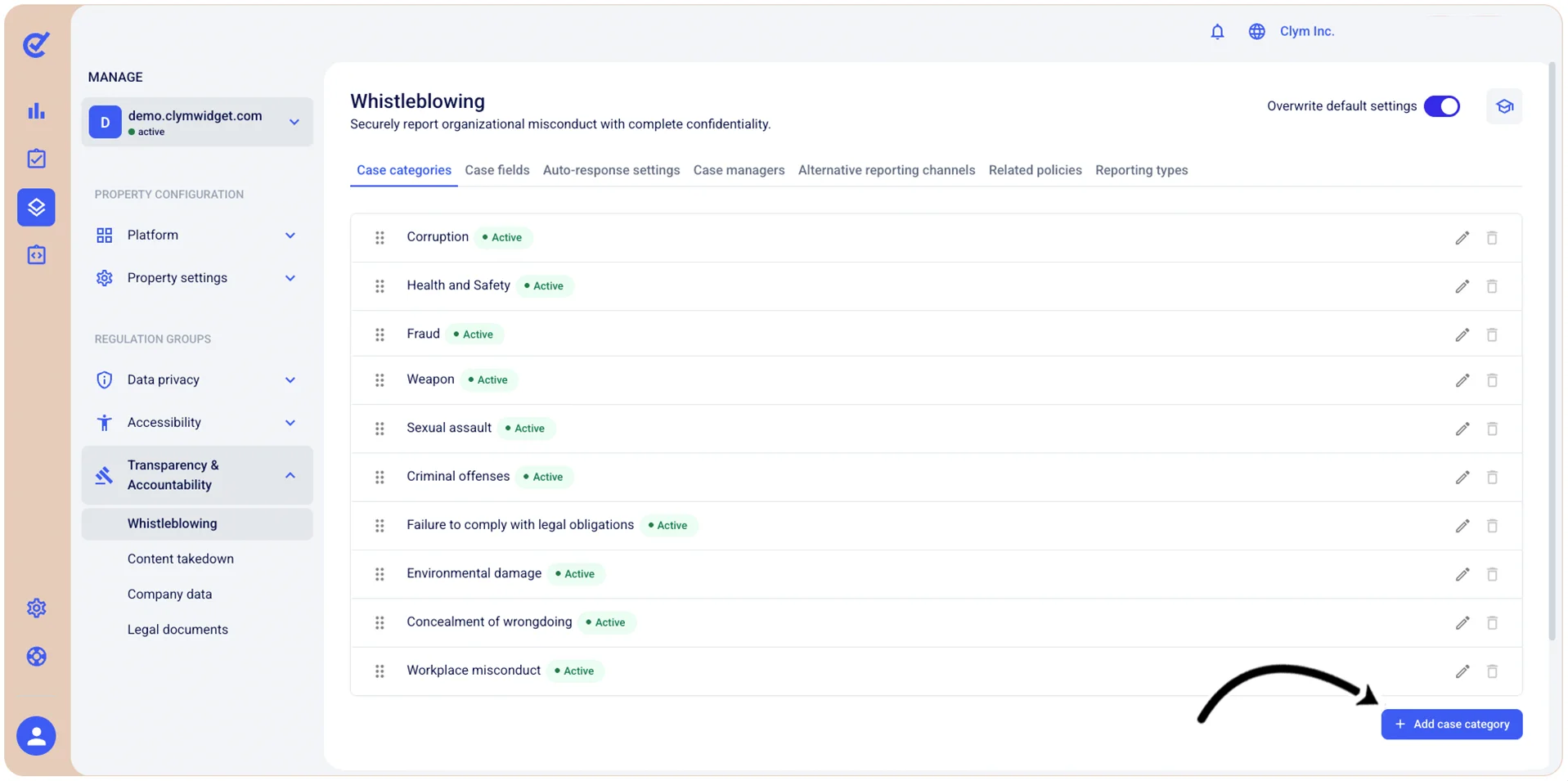The image size is (1568, 781).
Task: Click the Clym Inc. account name
Action: [x=1307, y=31]
